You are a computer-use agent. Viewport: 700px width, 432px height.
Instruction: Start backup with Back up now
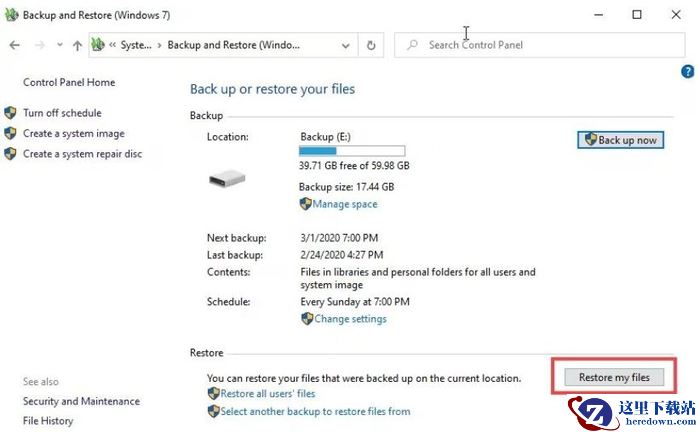pyautogui.click(x=621, y=140)
